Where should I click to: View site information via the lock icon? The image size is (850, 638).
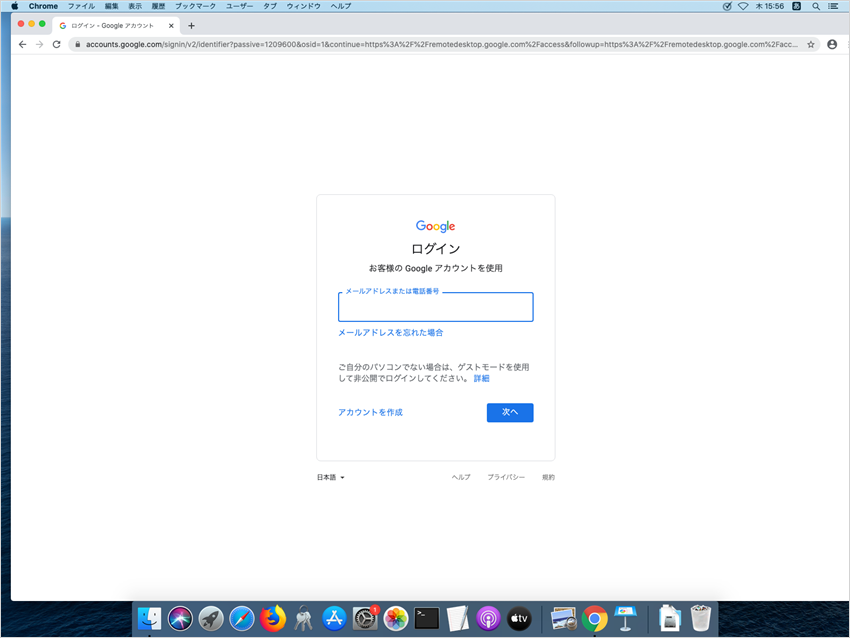click(x=78, y=44)
